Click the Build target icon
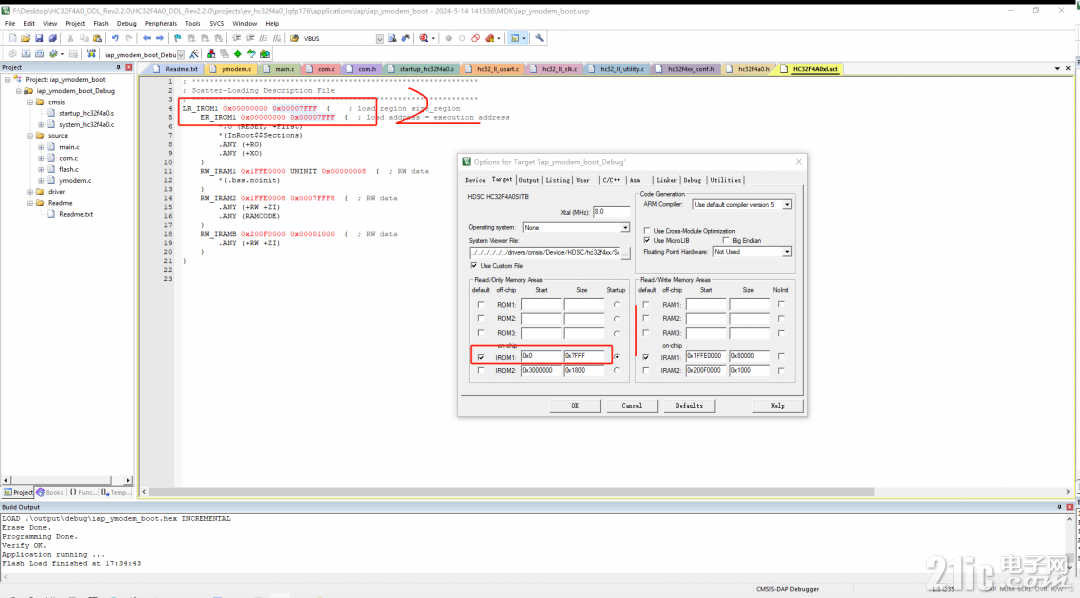The width and height of the screenshot is (1080, 598). [x=25, y=54]
